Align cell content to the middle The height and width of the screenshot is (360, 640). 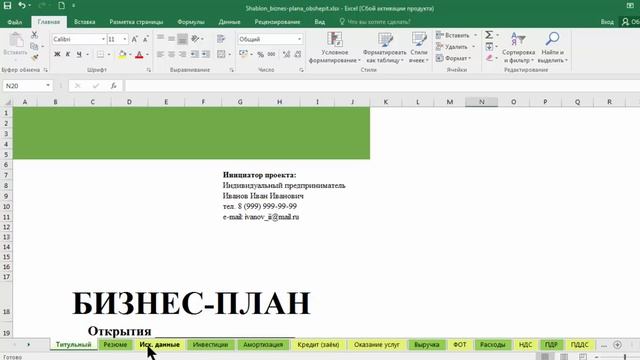pos(171,39)
